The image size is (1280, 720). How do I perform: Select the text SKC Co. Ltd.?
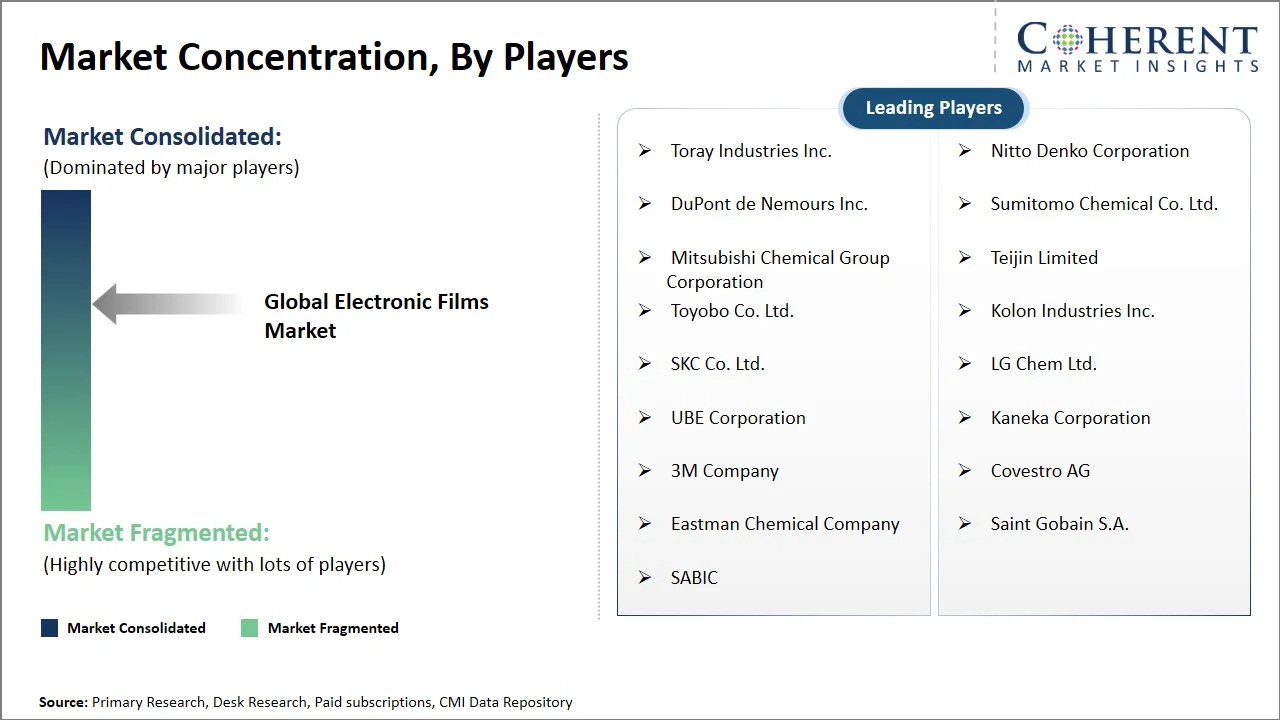[718, 364]
